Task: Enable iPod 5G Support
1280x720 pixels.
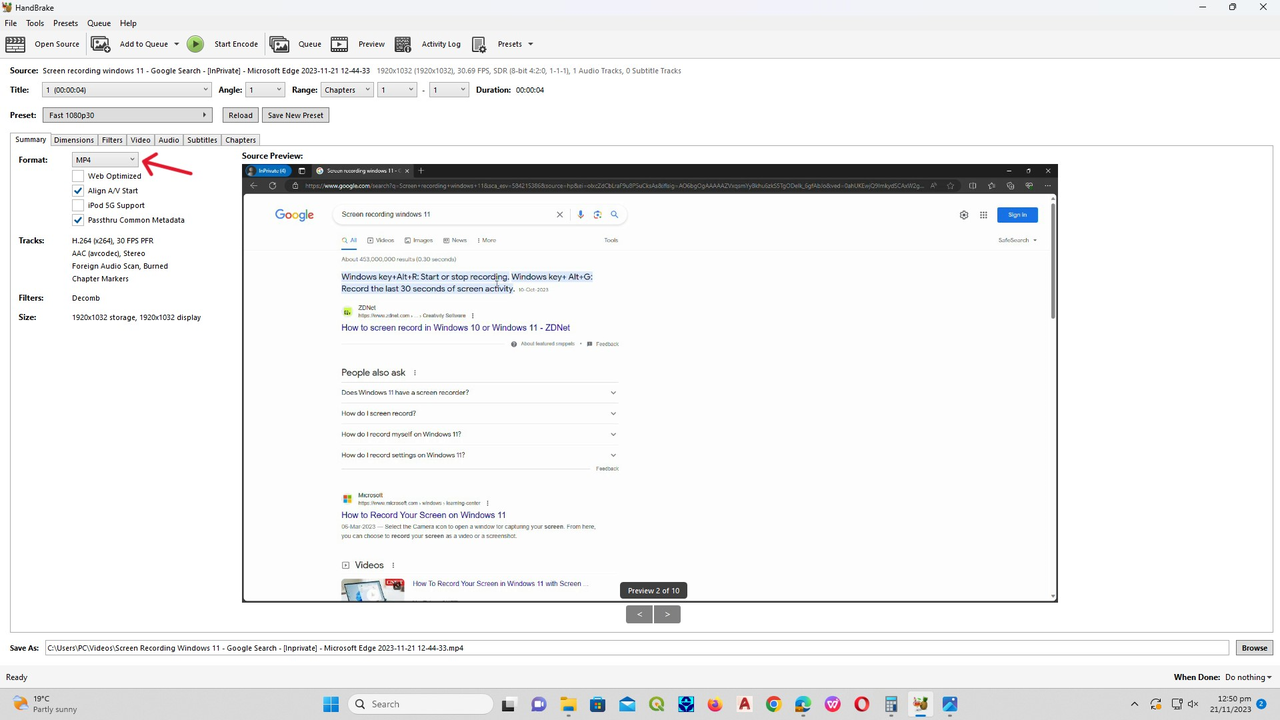Action: pos(78,205)
